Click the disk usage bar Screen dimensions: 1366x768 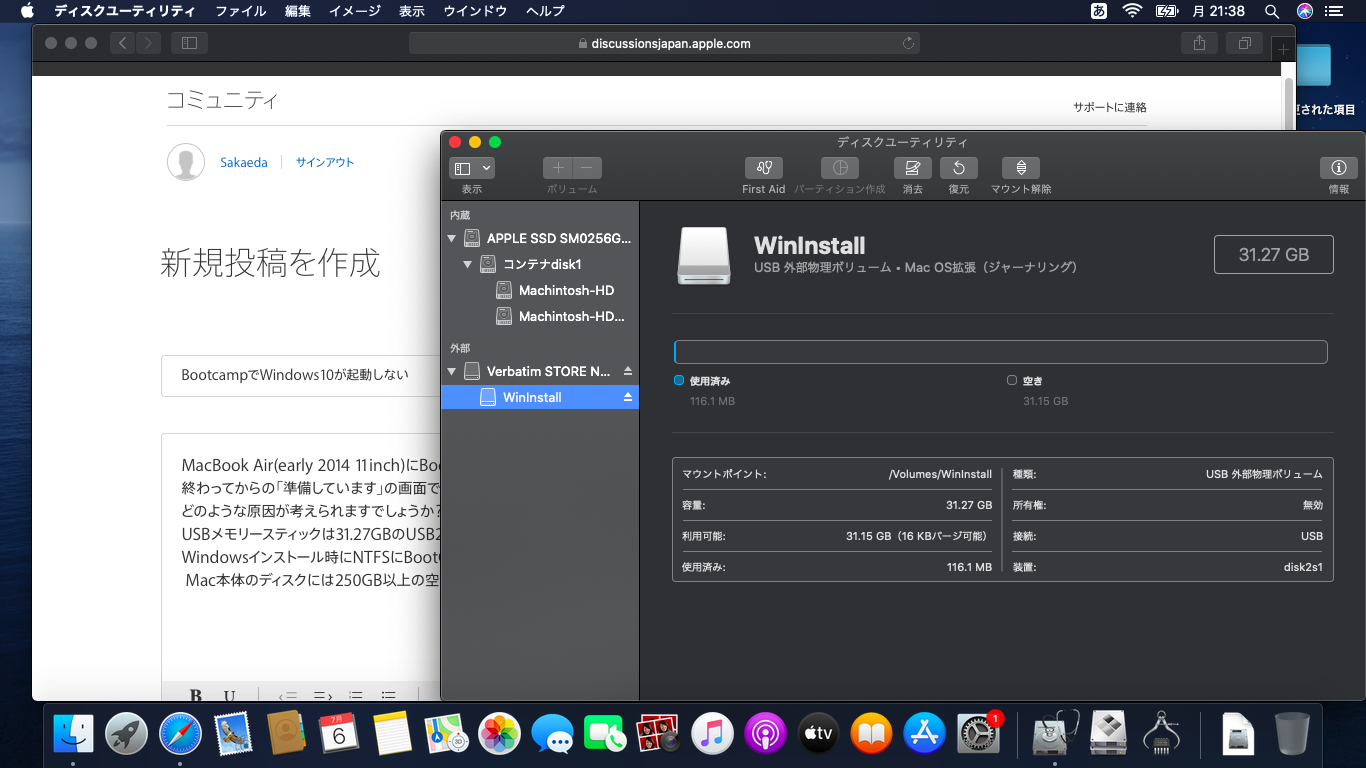coord(1000,352)
